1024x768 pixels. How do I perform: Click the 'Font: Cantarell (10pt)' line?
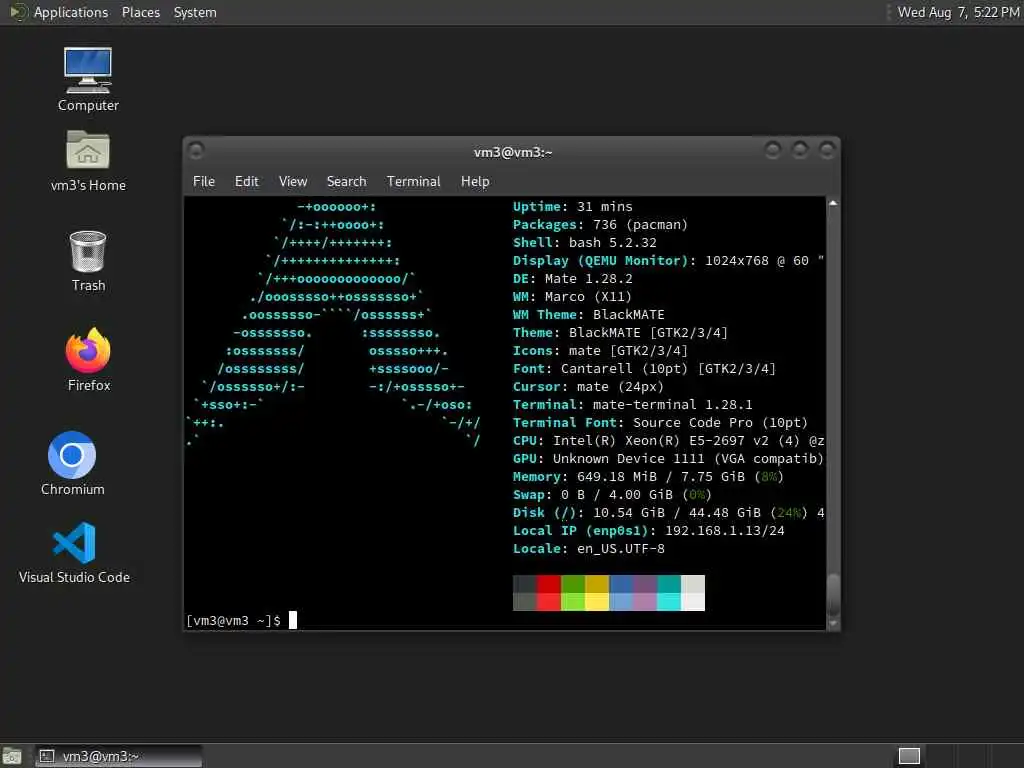(x=644, y=368)
